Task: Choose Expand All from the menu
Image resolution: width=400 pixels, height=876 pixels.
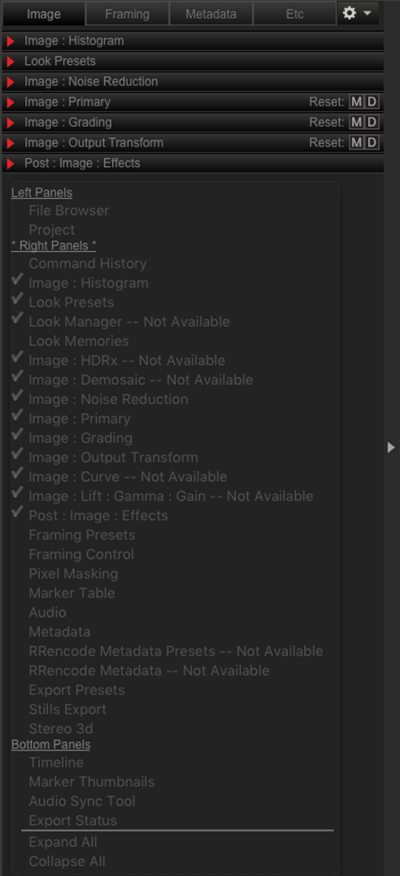Action: (x=63, y=842)
